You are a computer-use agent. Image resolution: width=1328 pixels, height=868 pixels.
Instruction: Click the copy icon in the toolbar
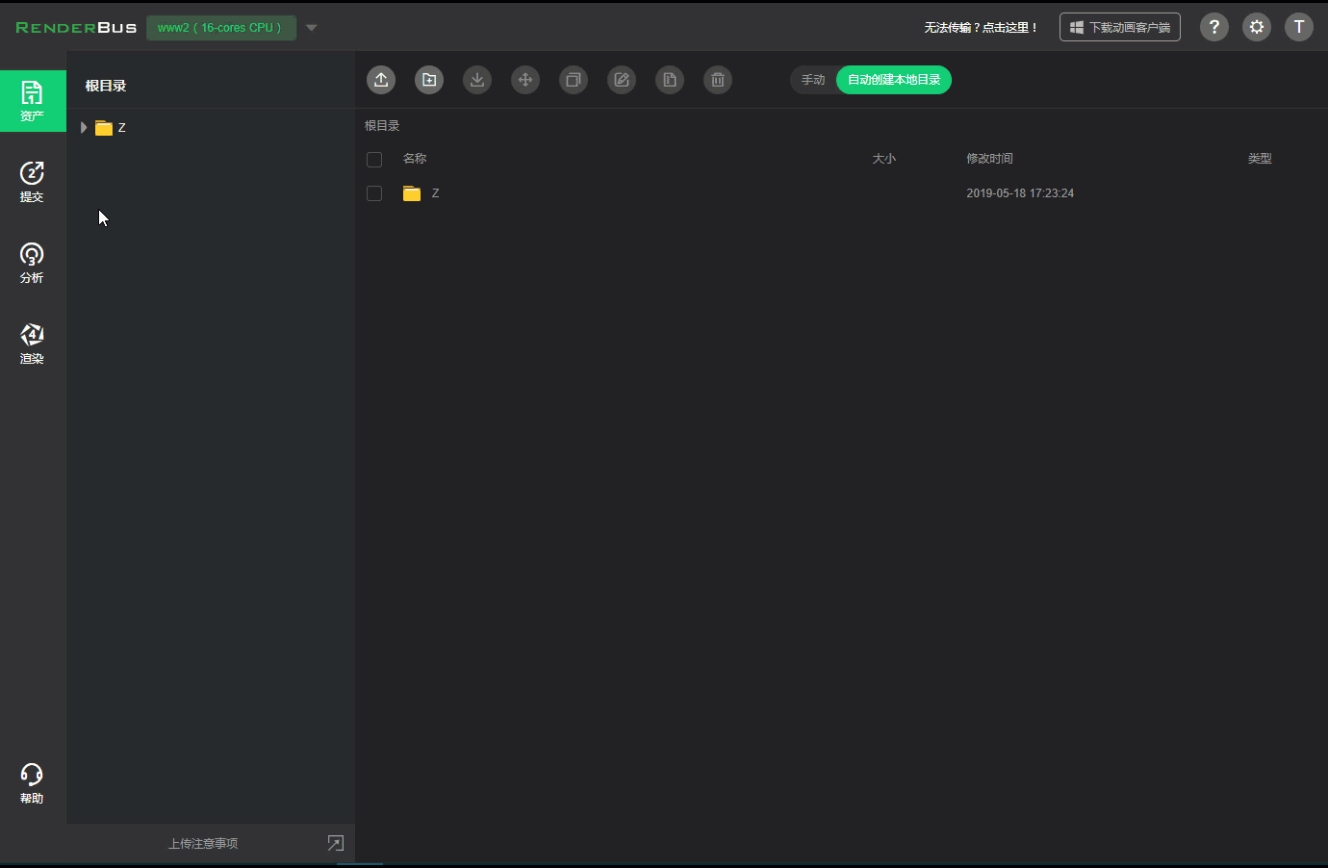(x=573, y=80)
